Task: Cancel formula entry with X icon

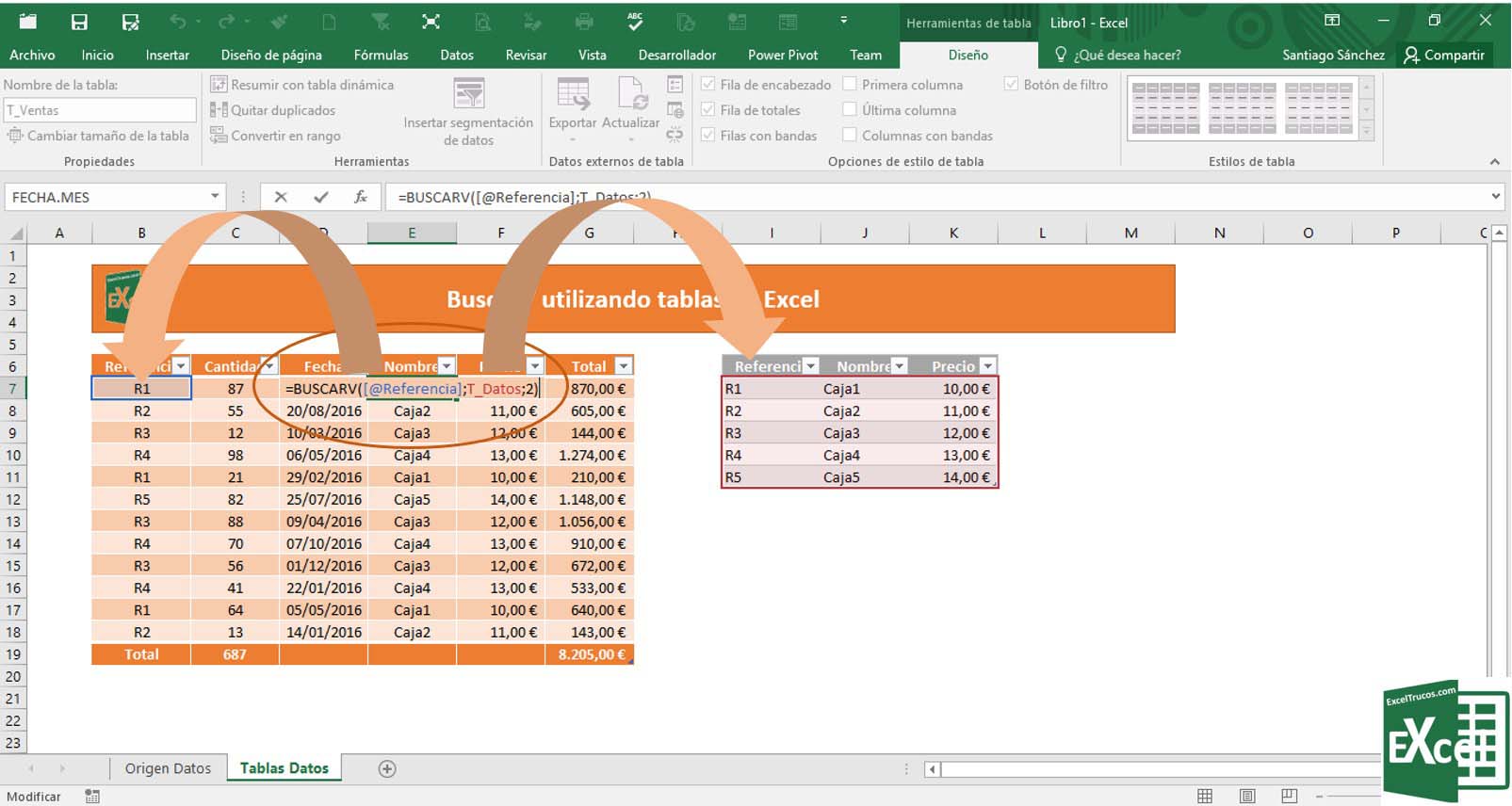Action: [x=281, y=197]
